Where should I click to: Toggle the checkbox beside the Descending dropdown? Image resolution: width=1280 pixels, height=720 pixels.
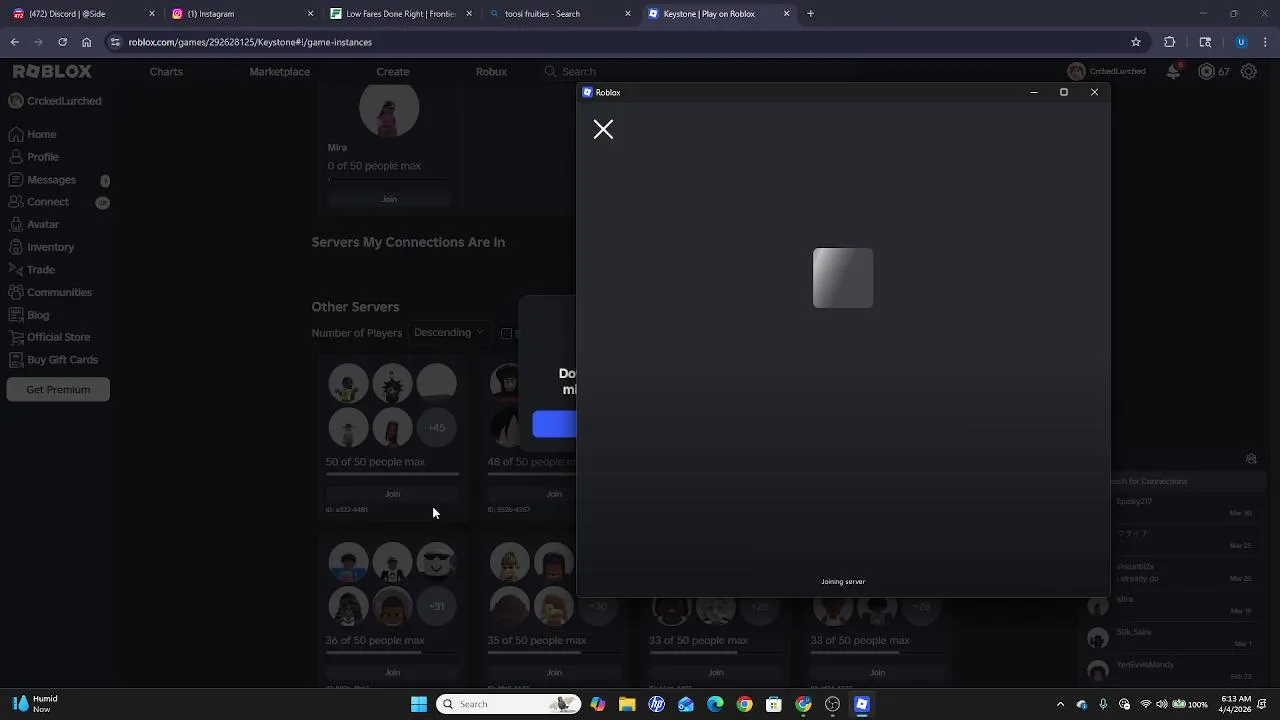pyautogui.click(x=506, y=333)
